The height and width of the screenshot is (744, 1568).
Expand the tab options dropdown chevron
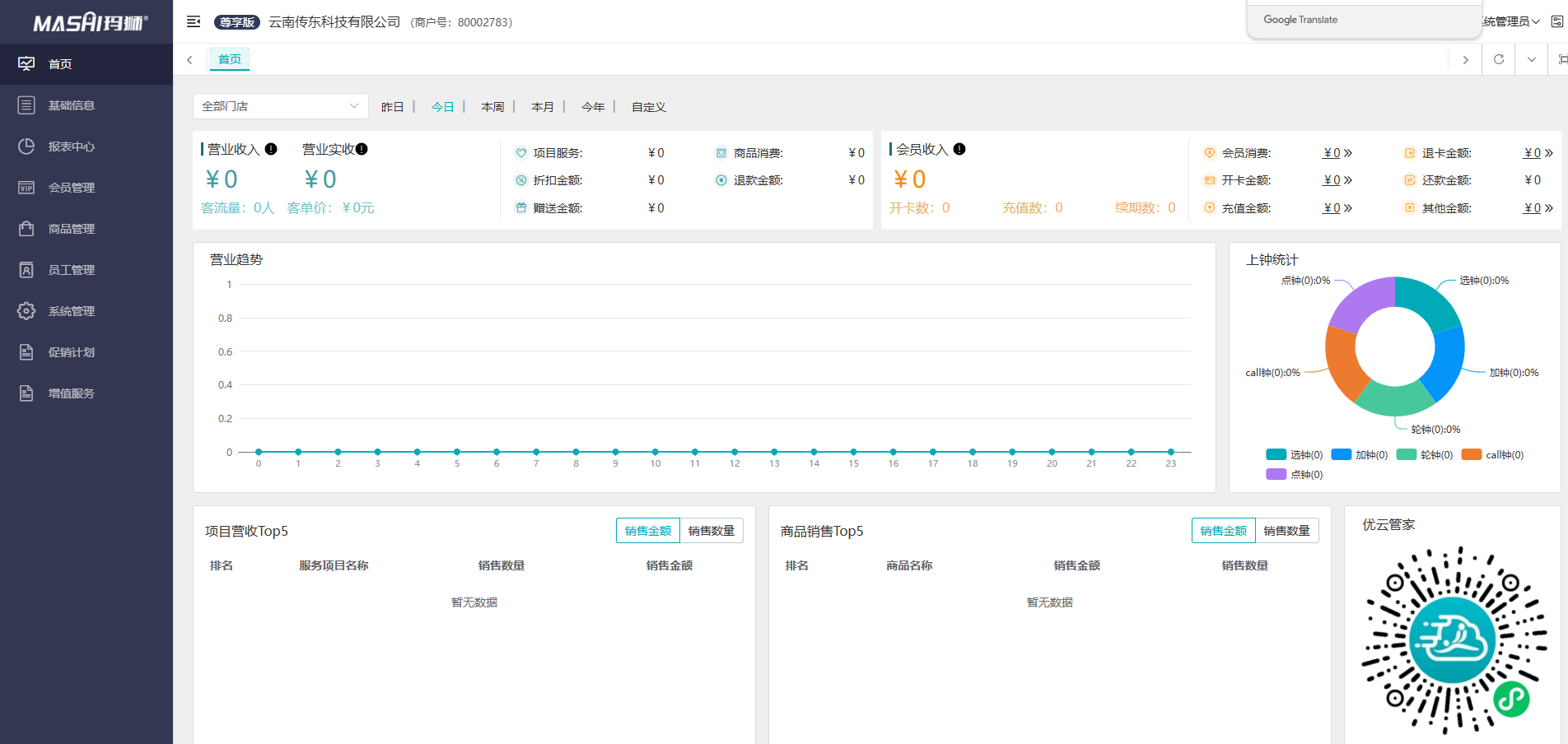(1532, 59)
